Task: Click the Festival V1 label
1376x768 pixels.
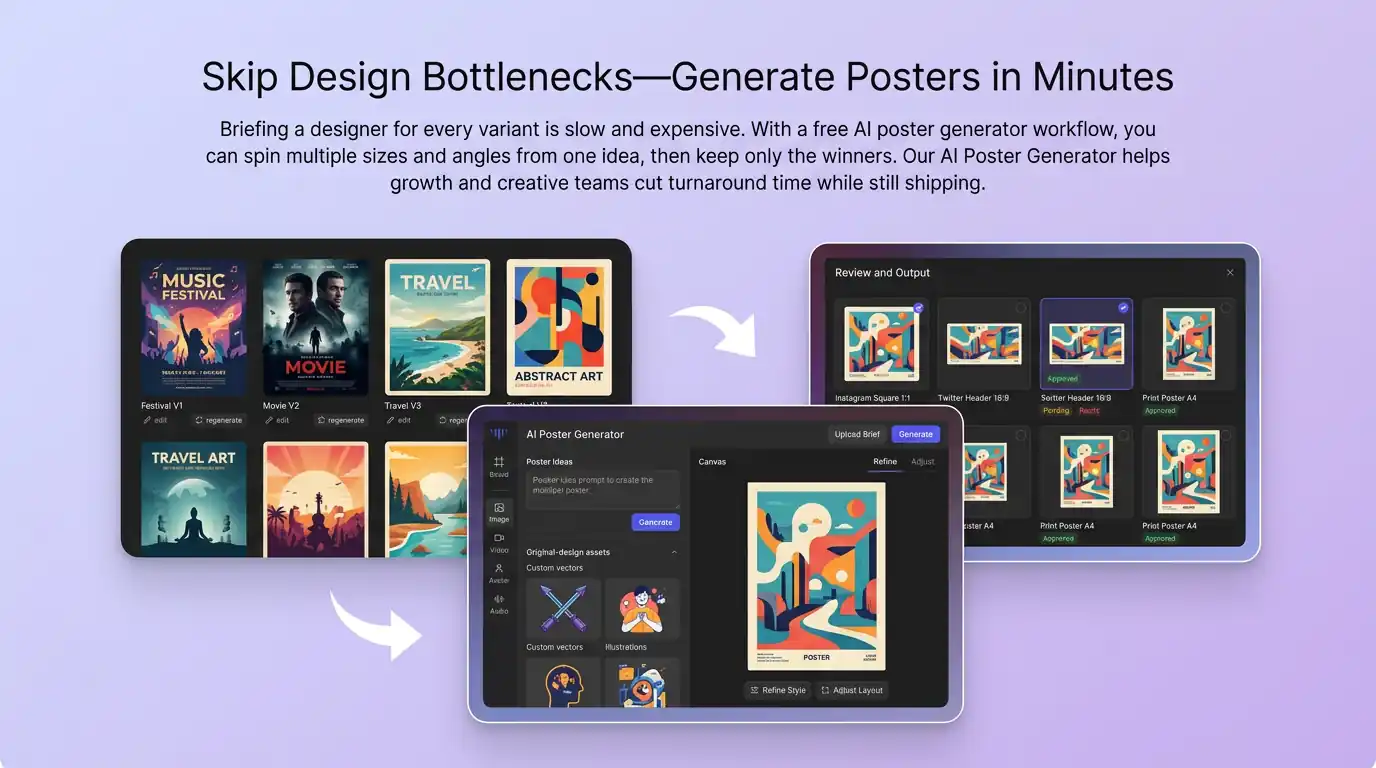Action: [162, 406]
